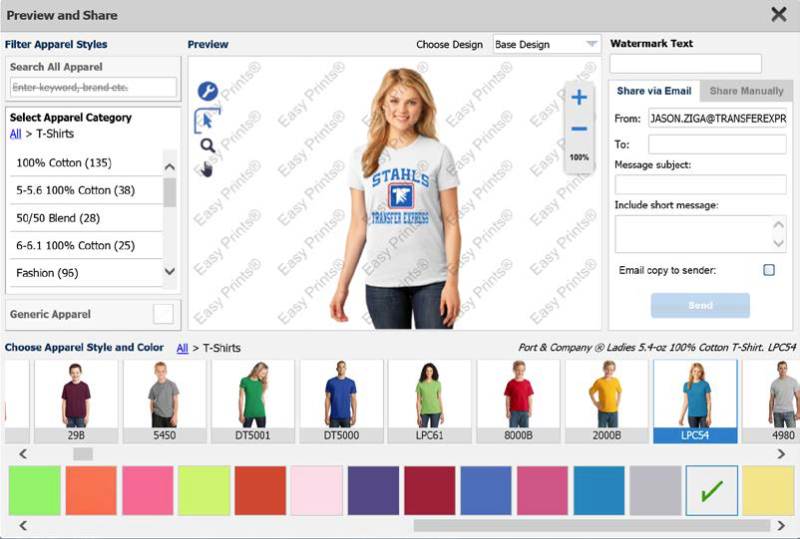Pick the purple color swatch
The width and height of the screenshot is (800, 539).
pyautogui.click(x=373, y=491)
